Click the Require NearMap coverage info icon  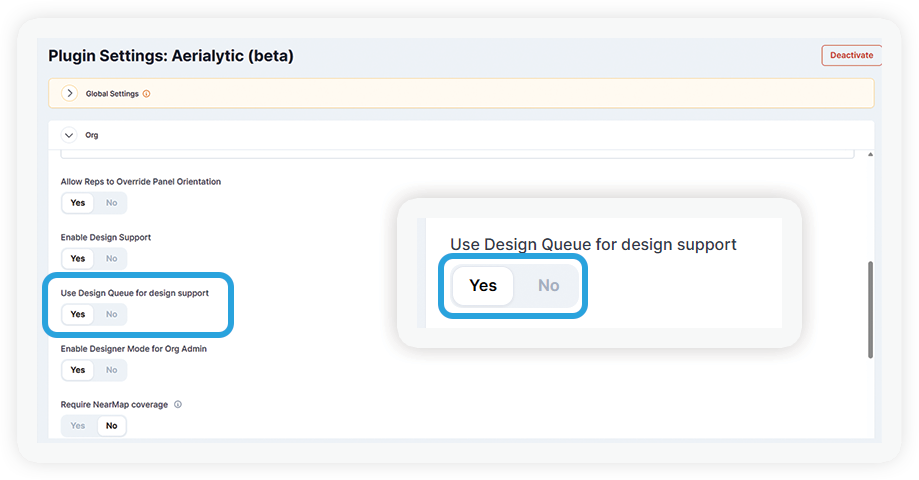click(x=178, y=404)
